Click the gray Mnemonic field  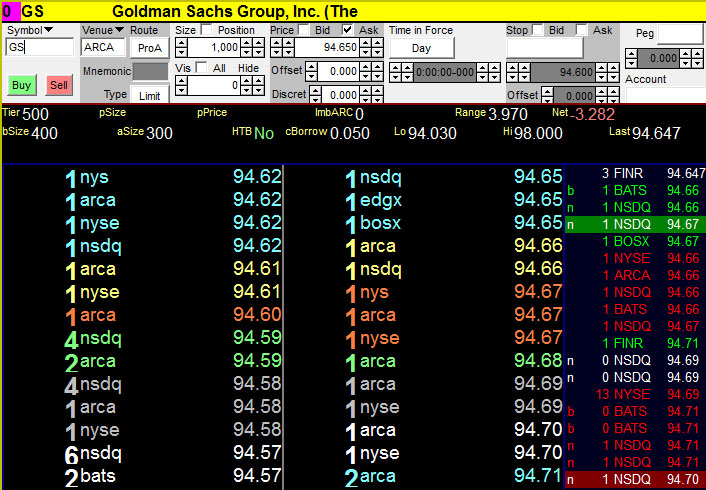[x=150, y=71]
